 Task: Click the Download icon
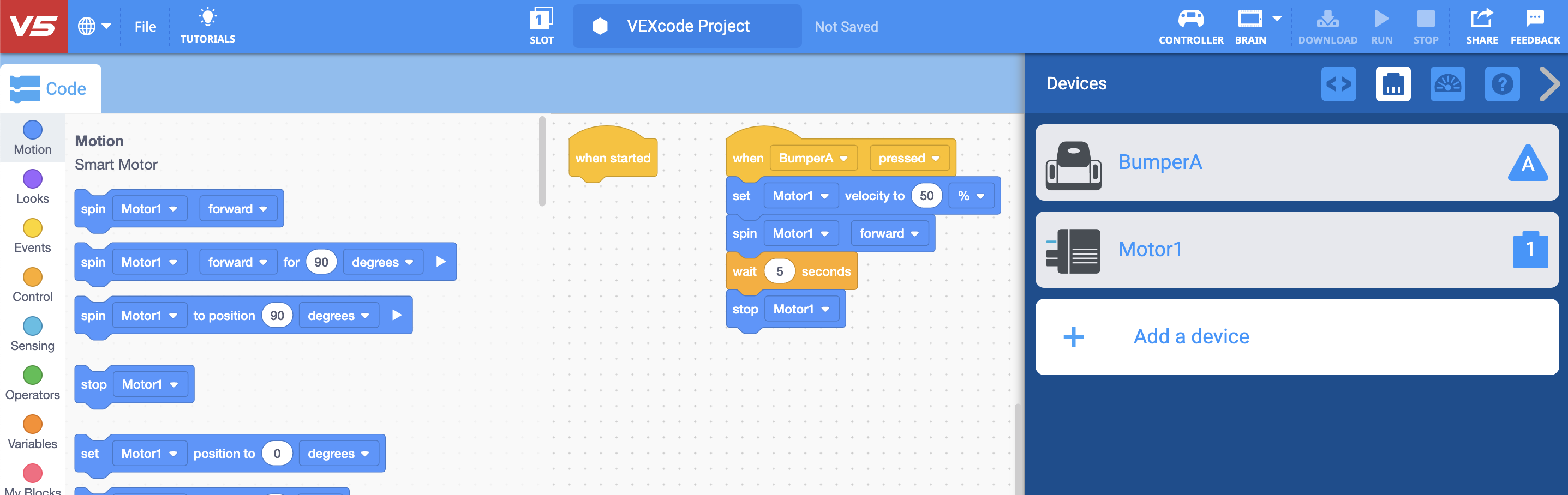(x=1327, y=27)
